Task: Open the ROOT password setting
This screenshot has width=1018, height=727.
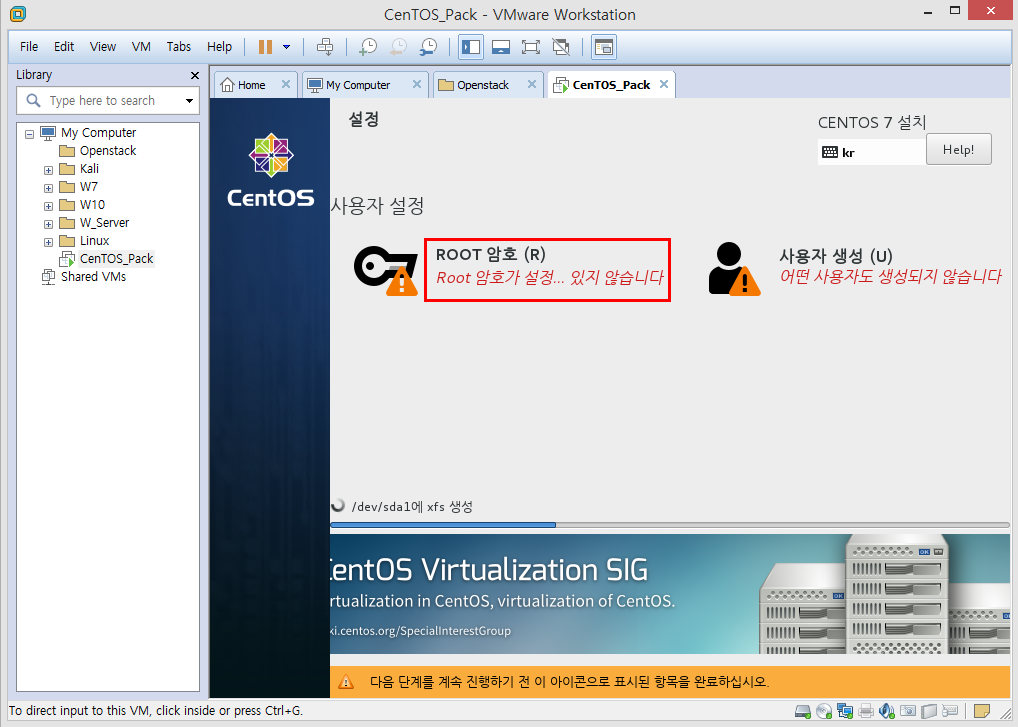Action: click(547, 269)
